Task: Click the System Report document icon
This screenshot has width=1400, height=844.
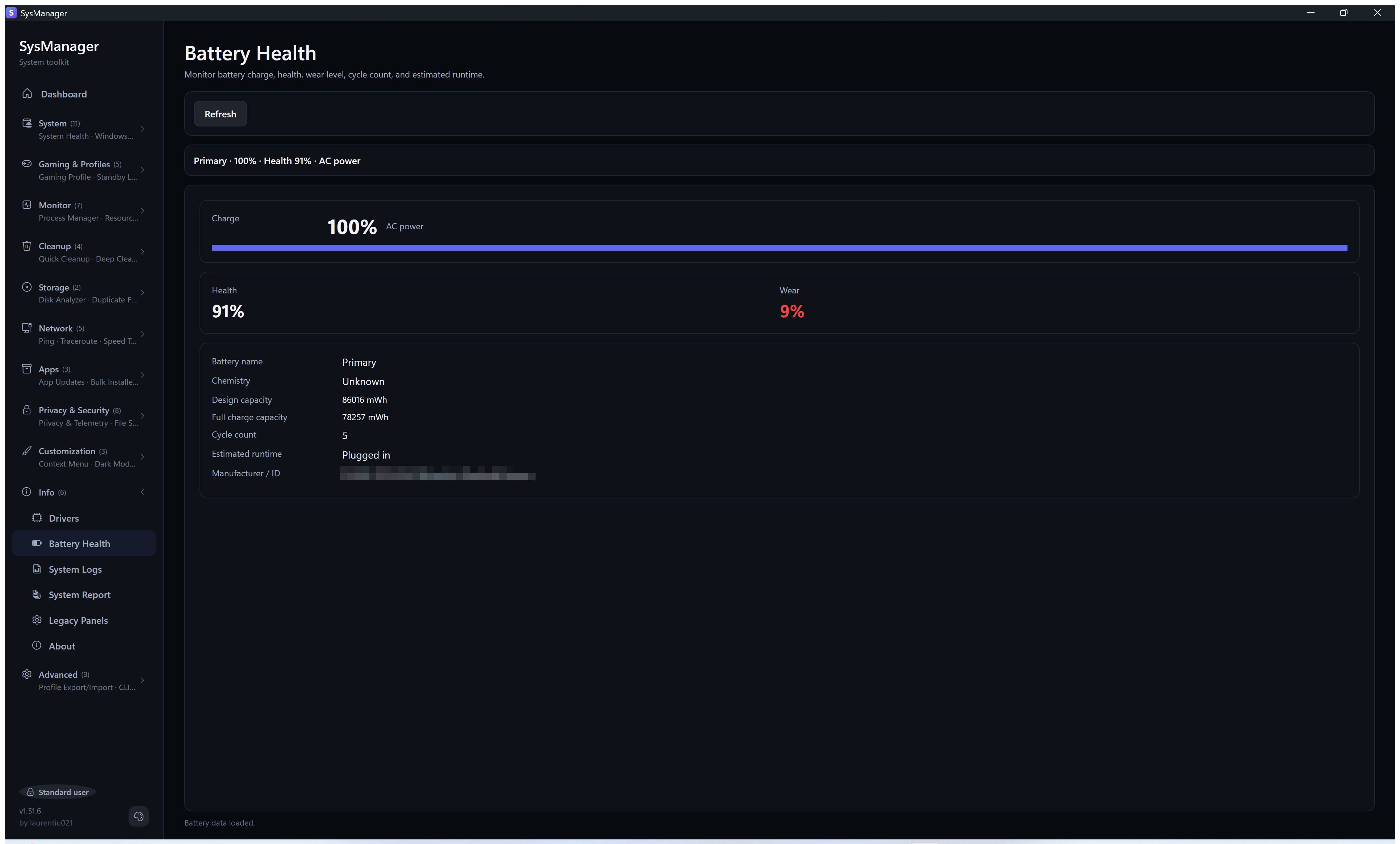Action: pos(37,594)
